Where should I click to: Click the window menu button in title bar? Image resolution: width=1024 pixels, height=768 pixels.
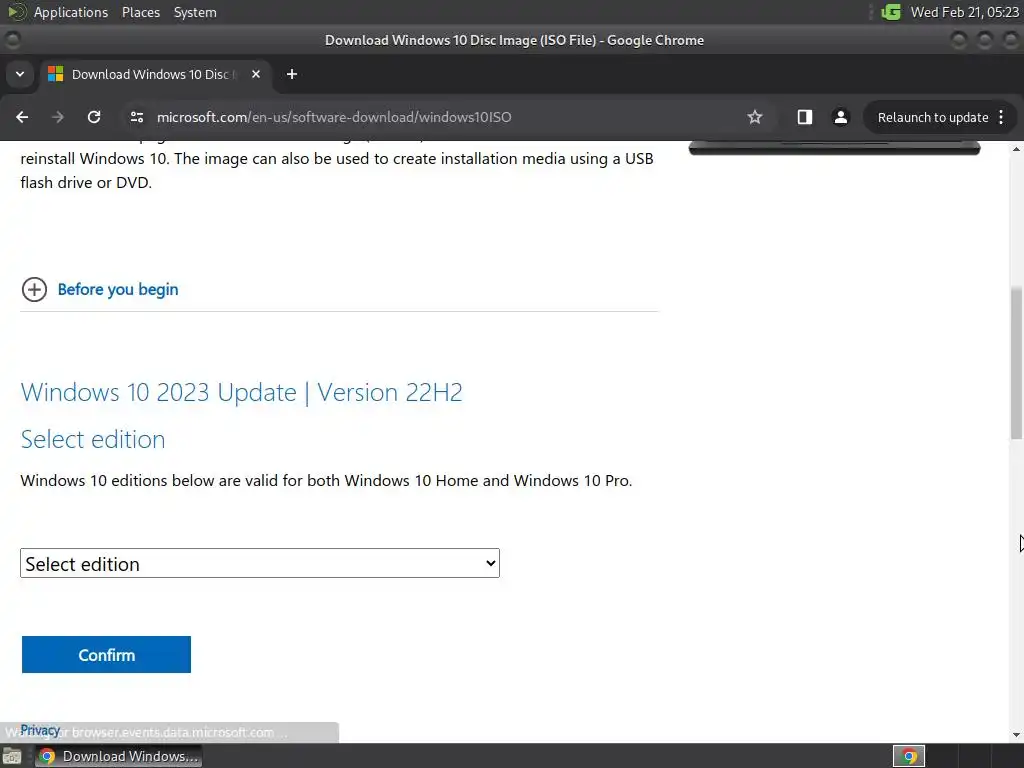(x=12, y=40)
